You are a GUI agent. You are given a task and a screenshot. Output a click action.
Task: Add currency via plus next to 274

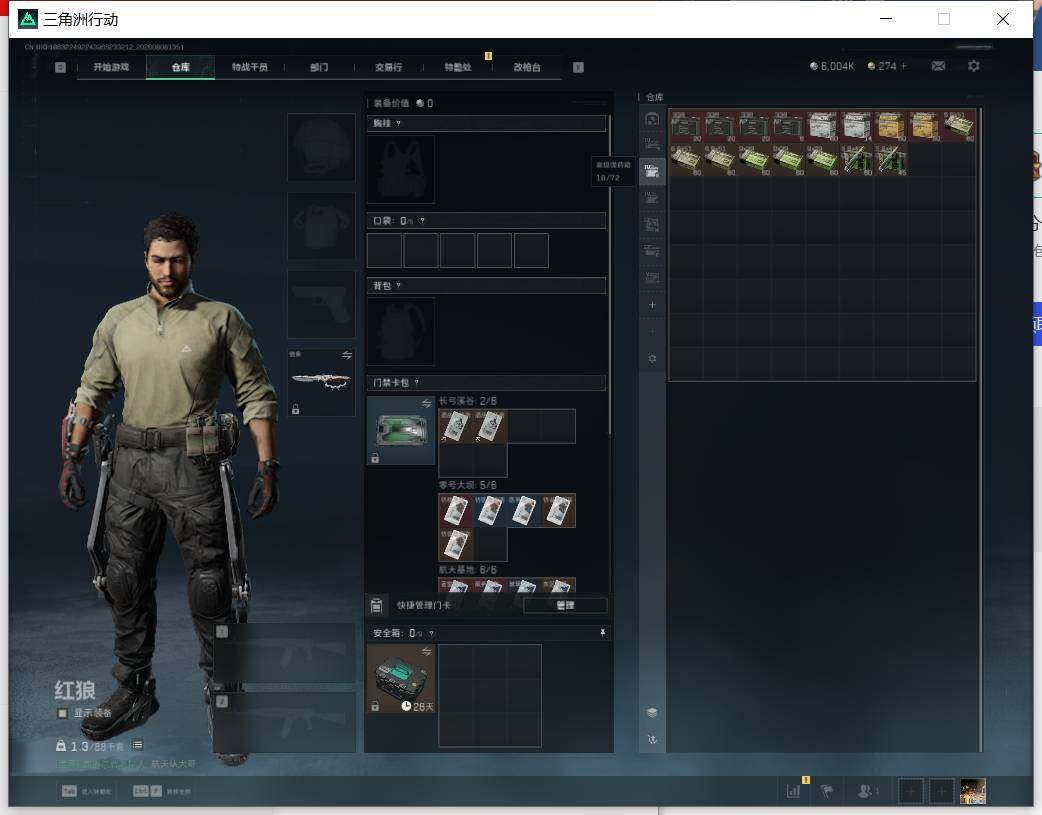[x=903, y=66]
